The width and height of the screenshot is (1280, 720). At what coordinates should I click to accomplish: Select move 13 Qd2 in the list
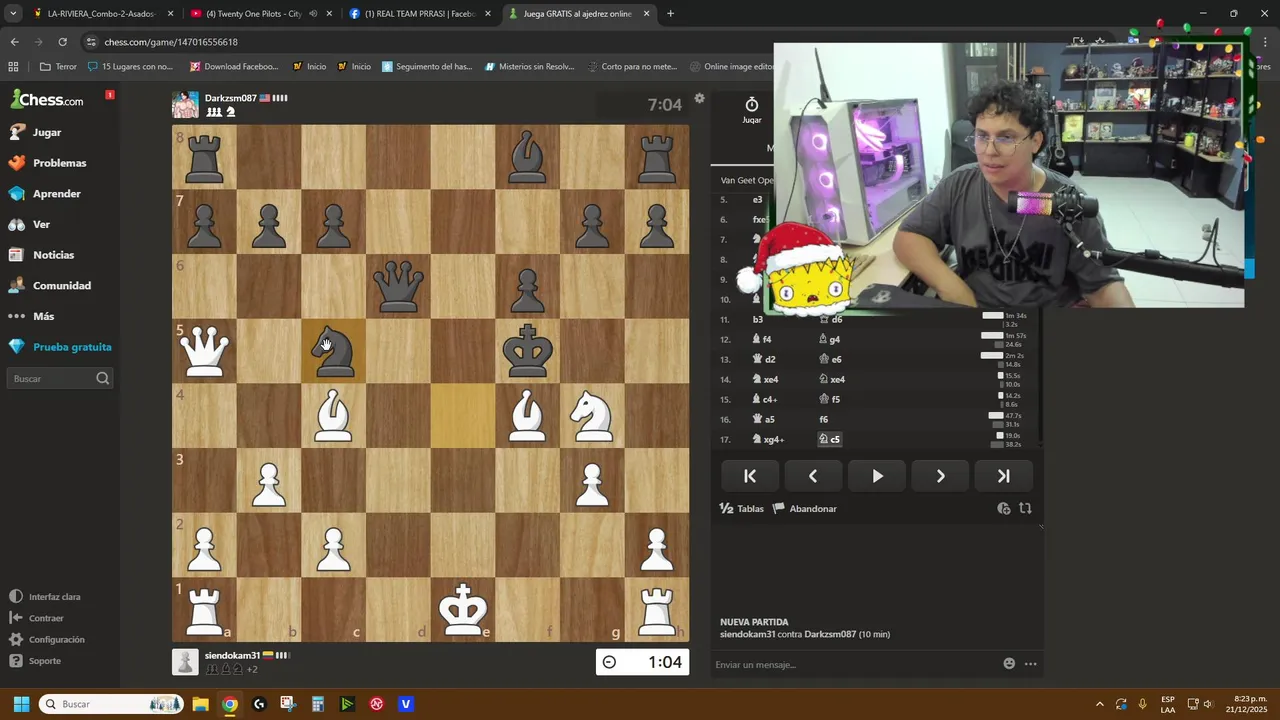764,359
